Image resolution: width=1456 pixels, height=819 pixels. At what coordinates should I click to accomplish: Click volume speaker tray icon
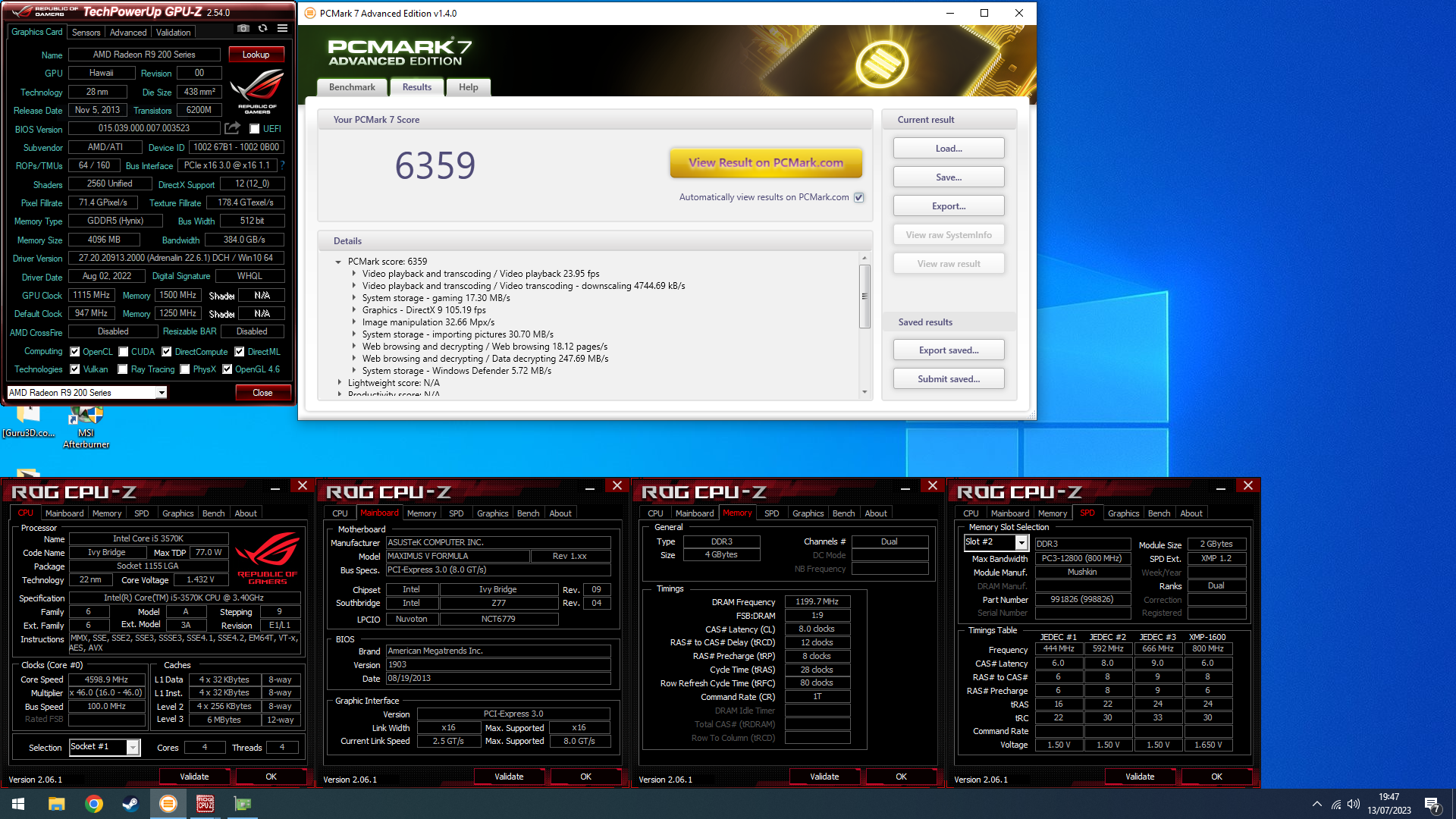click(x=1354, y=804)
